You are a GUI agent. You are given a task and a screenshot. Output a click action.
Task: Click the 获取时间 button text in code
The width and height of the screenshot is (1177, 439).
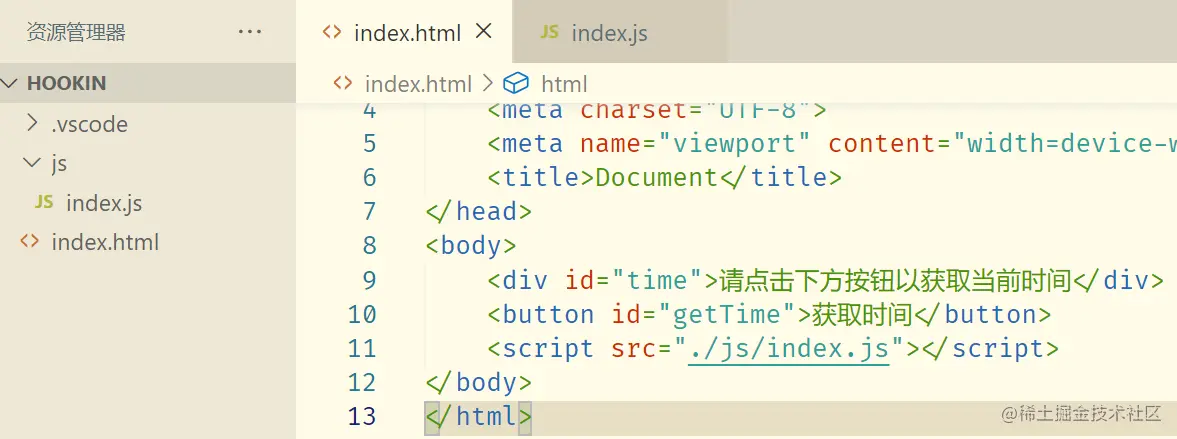[x=862, y=314]
